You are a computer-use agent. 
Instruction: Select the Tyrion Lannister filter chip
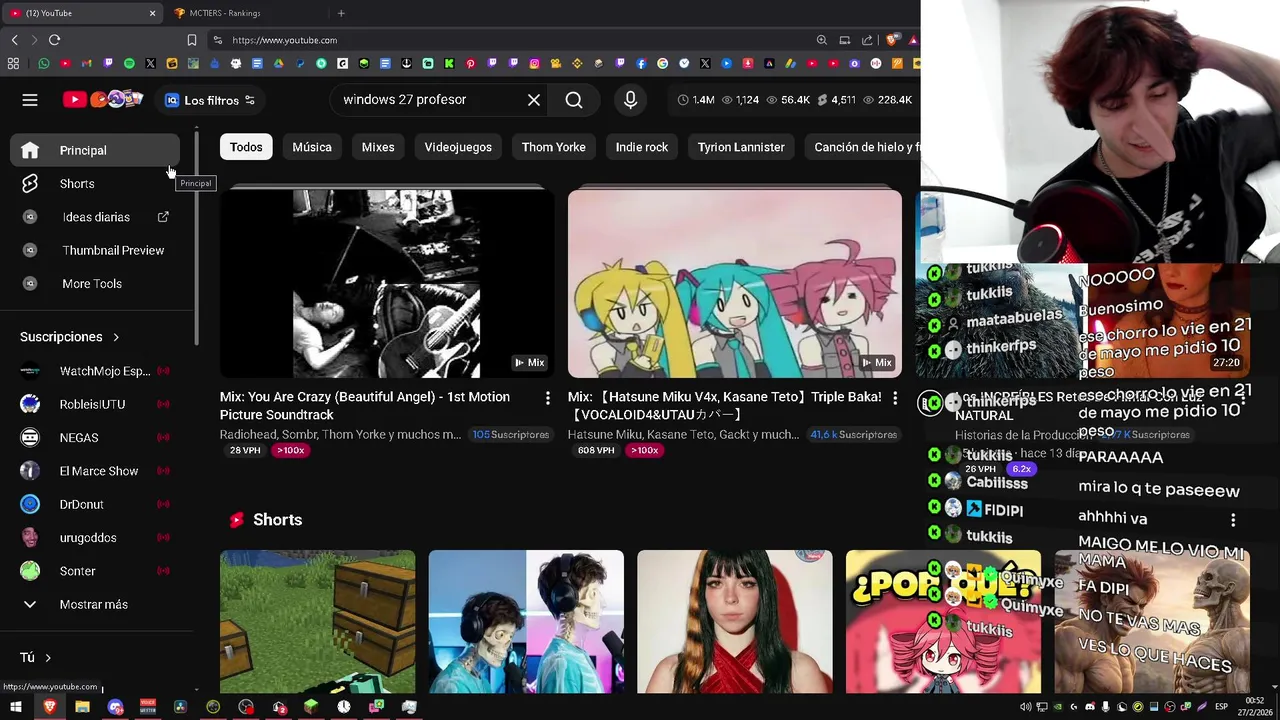pos(741,147)
